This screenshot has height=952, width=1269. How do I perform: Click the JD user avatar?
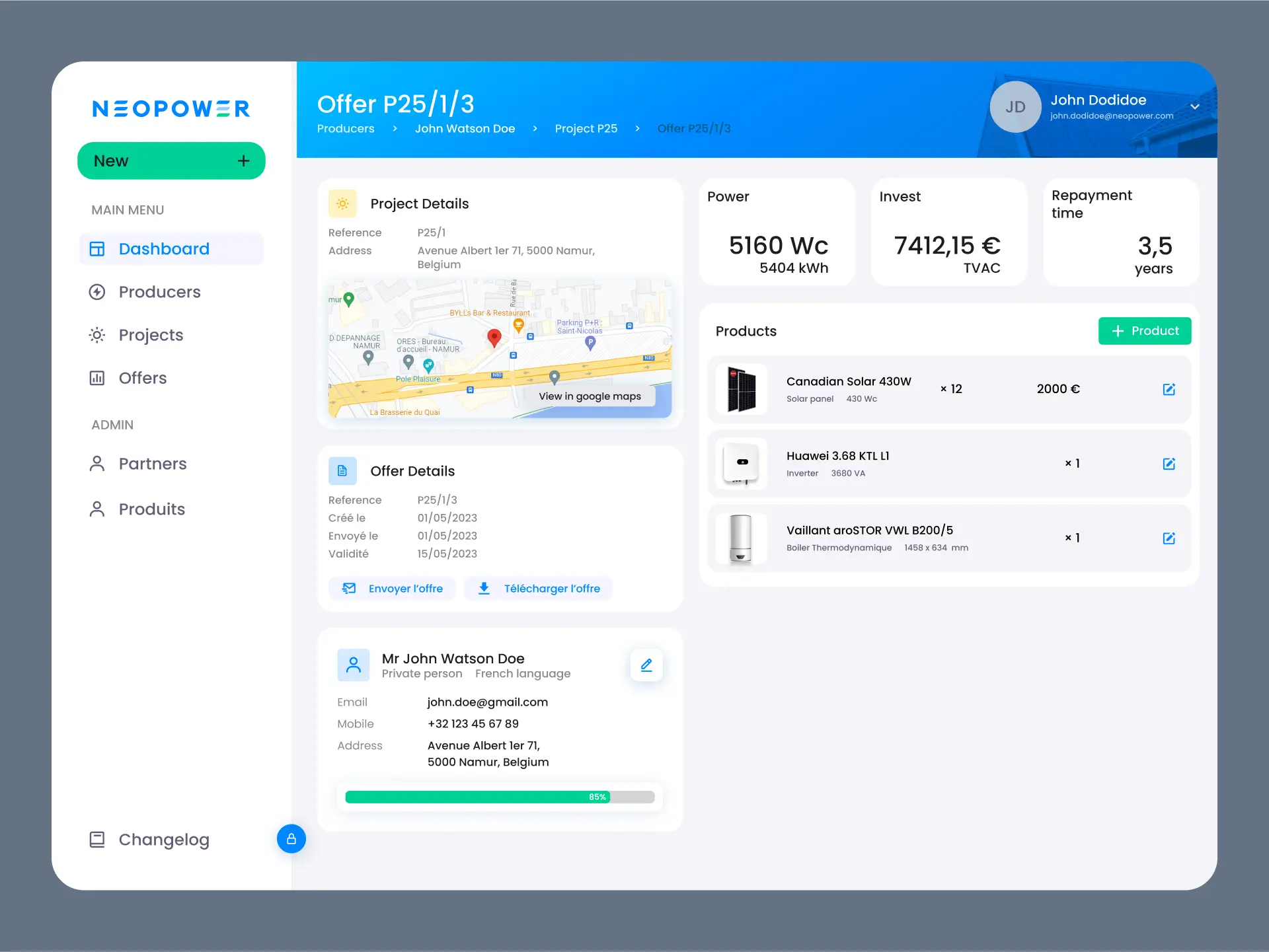[x=1015, y=107]
